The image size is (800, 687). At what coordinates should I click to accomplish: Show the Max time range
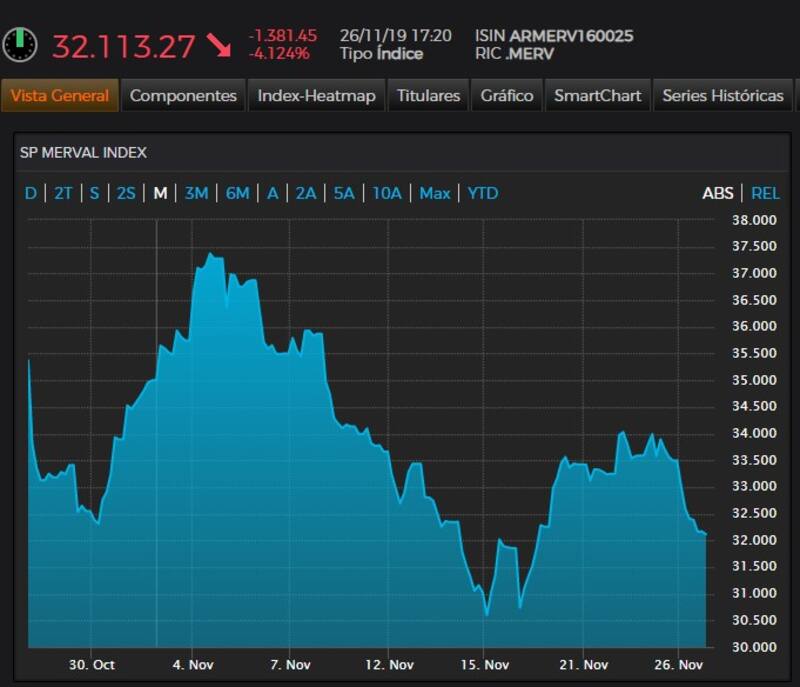point(434,193)
